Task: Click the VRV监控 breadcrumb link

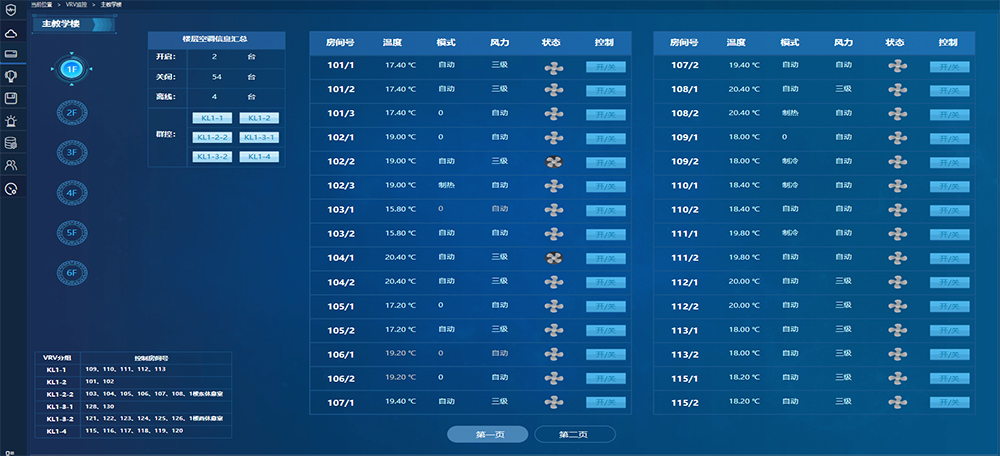Action: (78, 5)
